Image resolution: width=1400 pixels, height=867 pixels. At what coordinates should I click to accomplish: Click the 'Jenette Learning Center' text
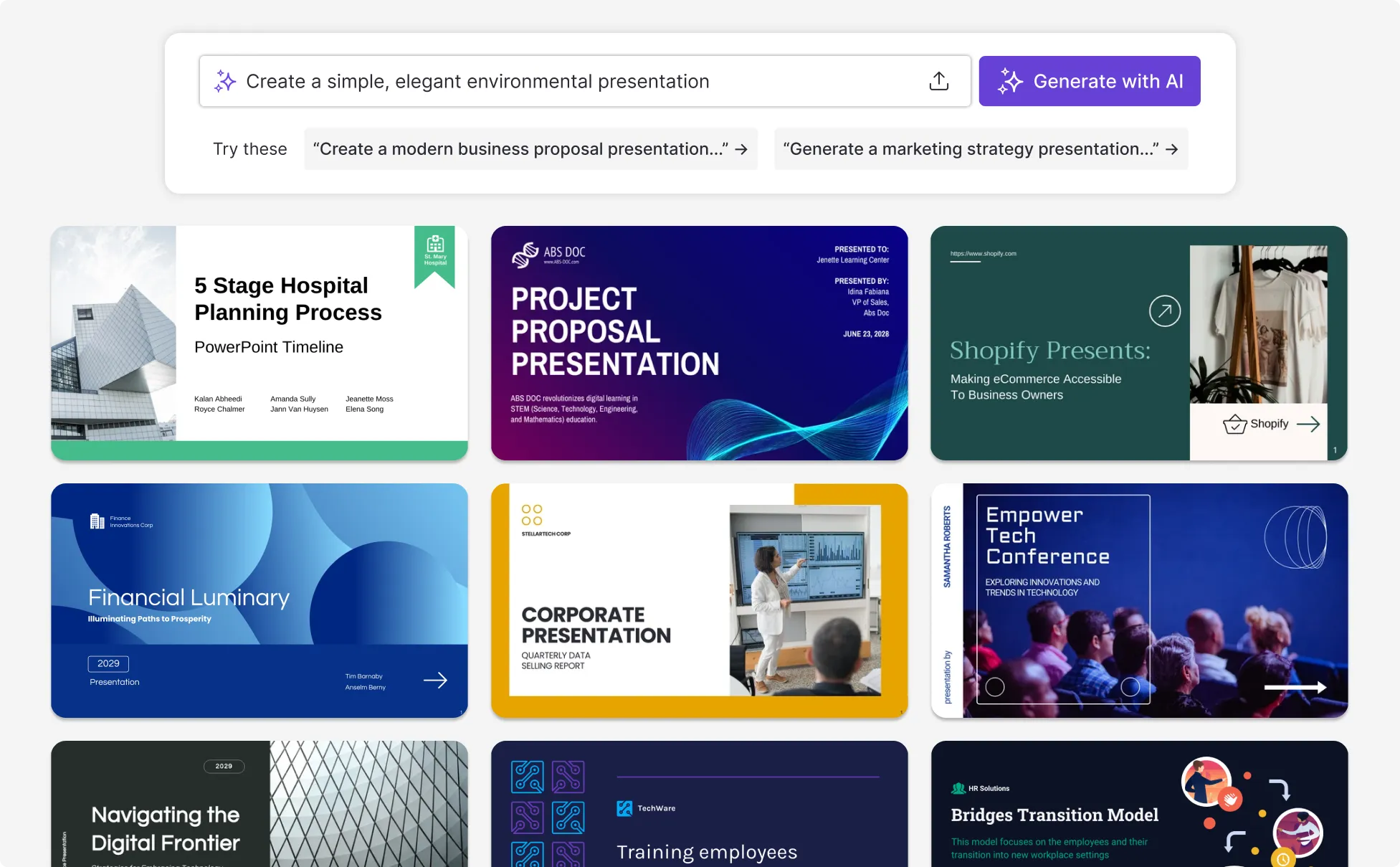(x=853, y=260)
